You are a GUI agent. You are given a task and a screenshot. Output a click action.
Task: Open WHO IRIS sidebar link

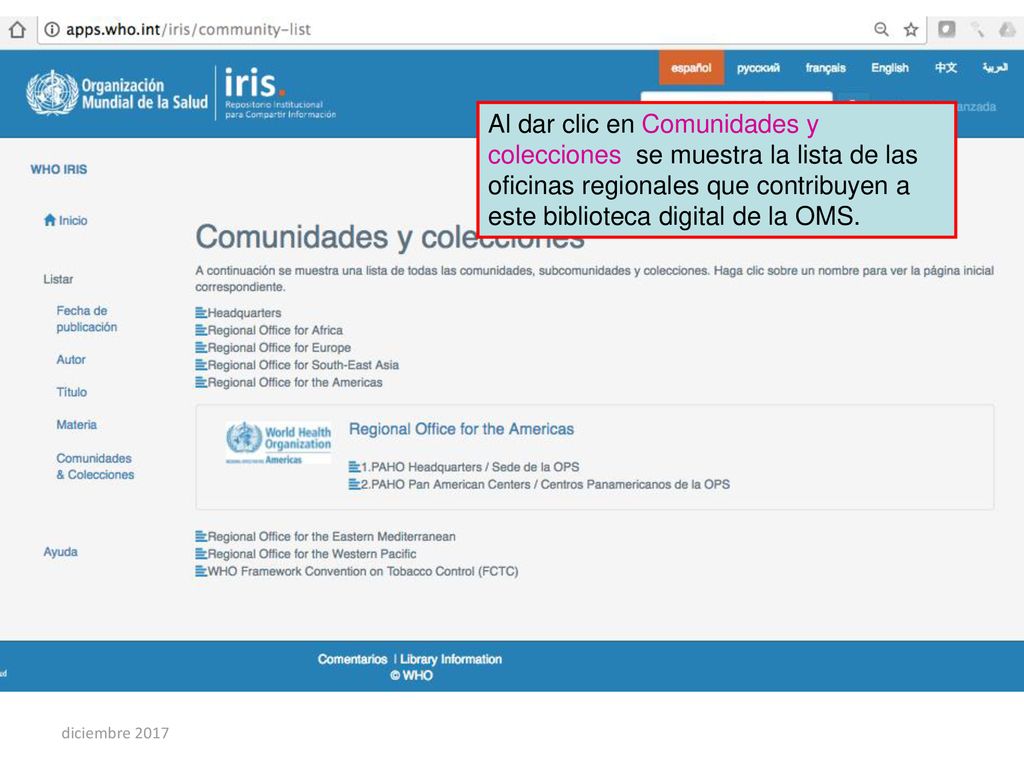point(59,169)
